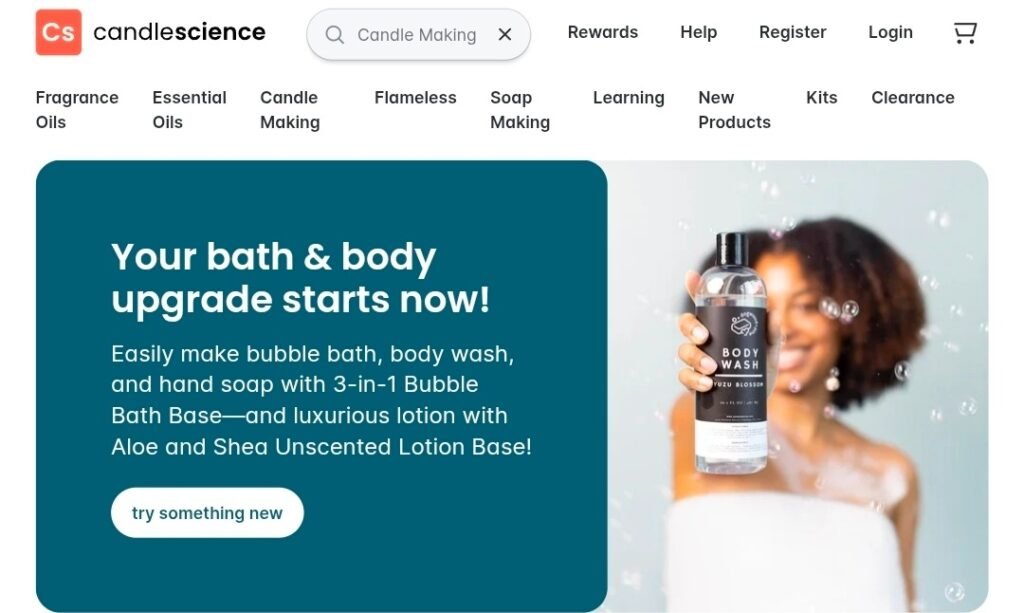
Task: Click the search magnifier icon
Action: pos(334,35)
